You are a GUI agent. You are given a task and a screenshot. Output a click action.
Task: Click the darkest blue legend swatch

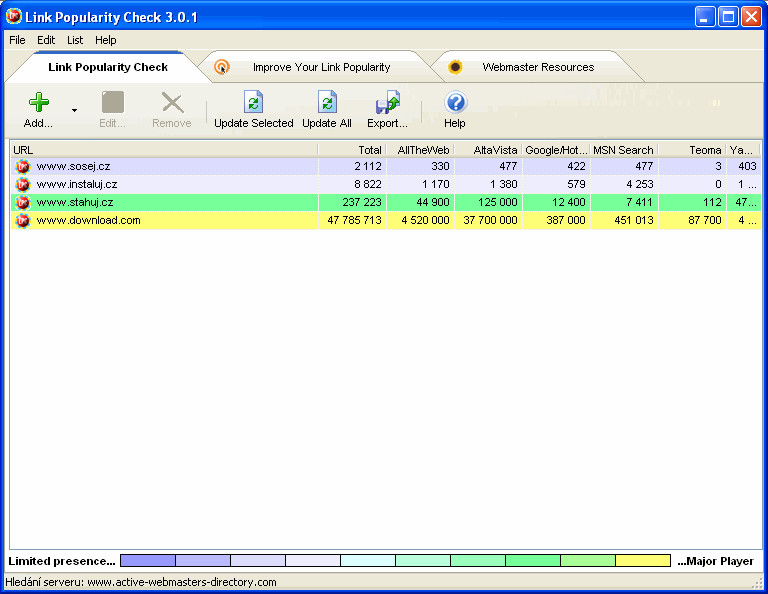click(148, 561)
